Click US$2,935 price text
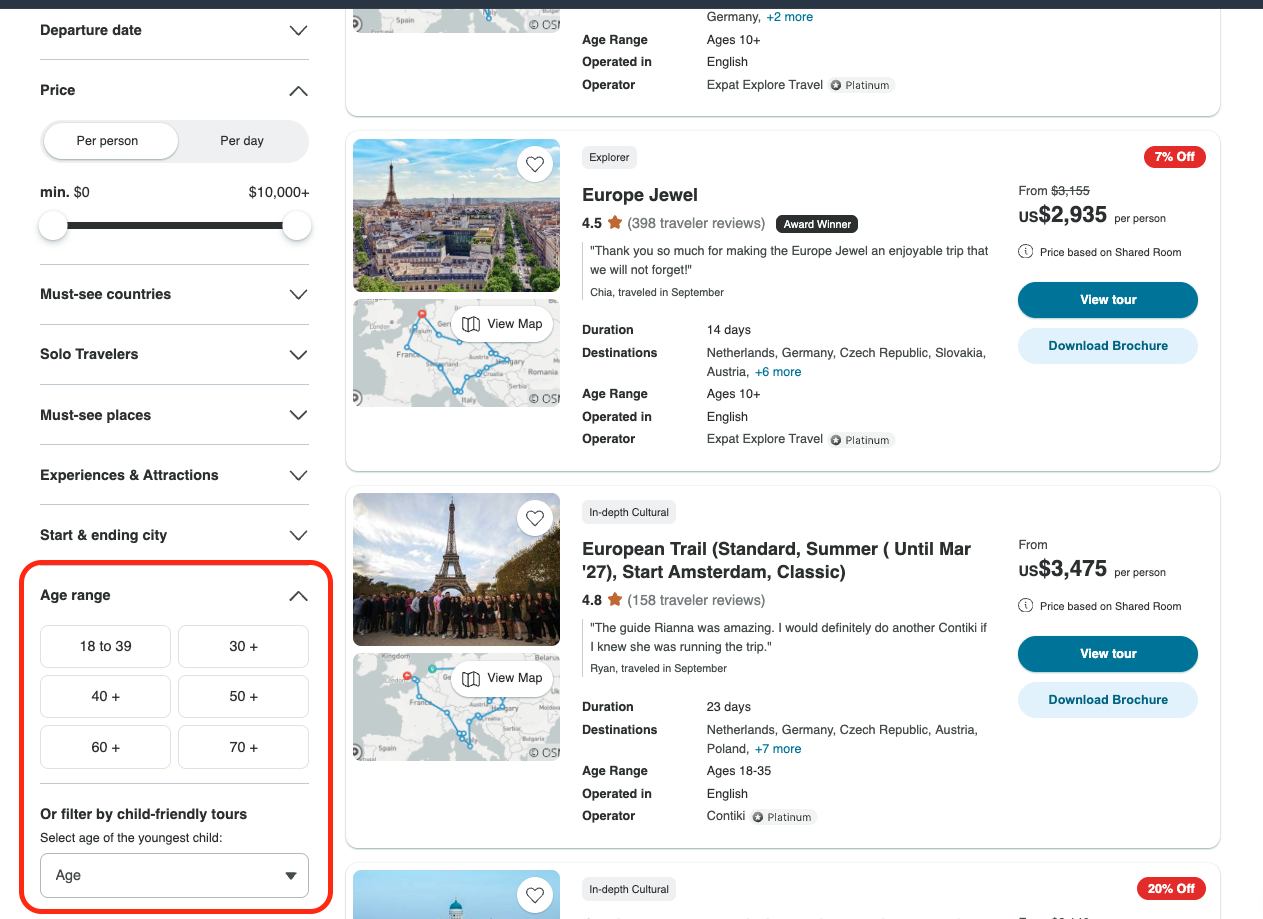The image size is (1263, 919). click(1063, 215)
